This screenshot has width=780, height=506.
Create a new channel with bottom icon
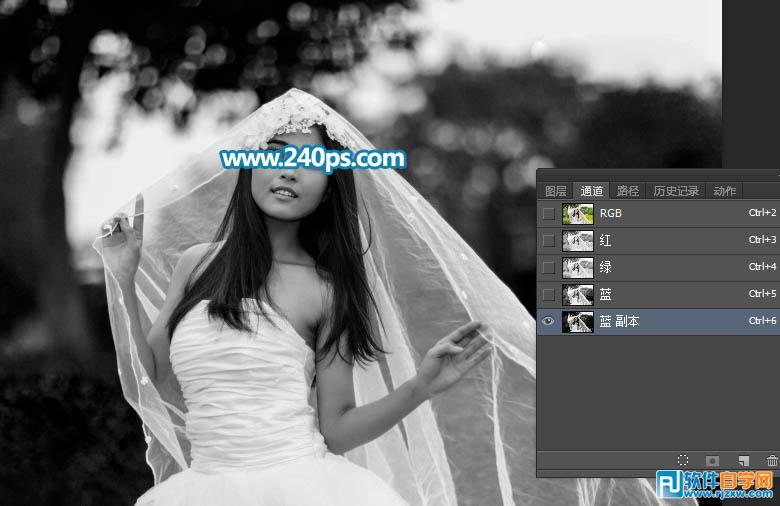click(x=743, y=460)
